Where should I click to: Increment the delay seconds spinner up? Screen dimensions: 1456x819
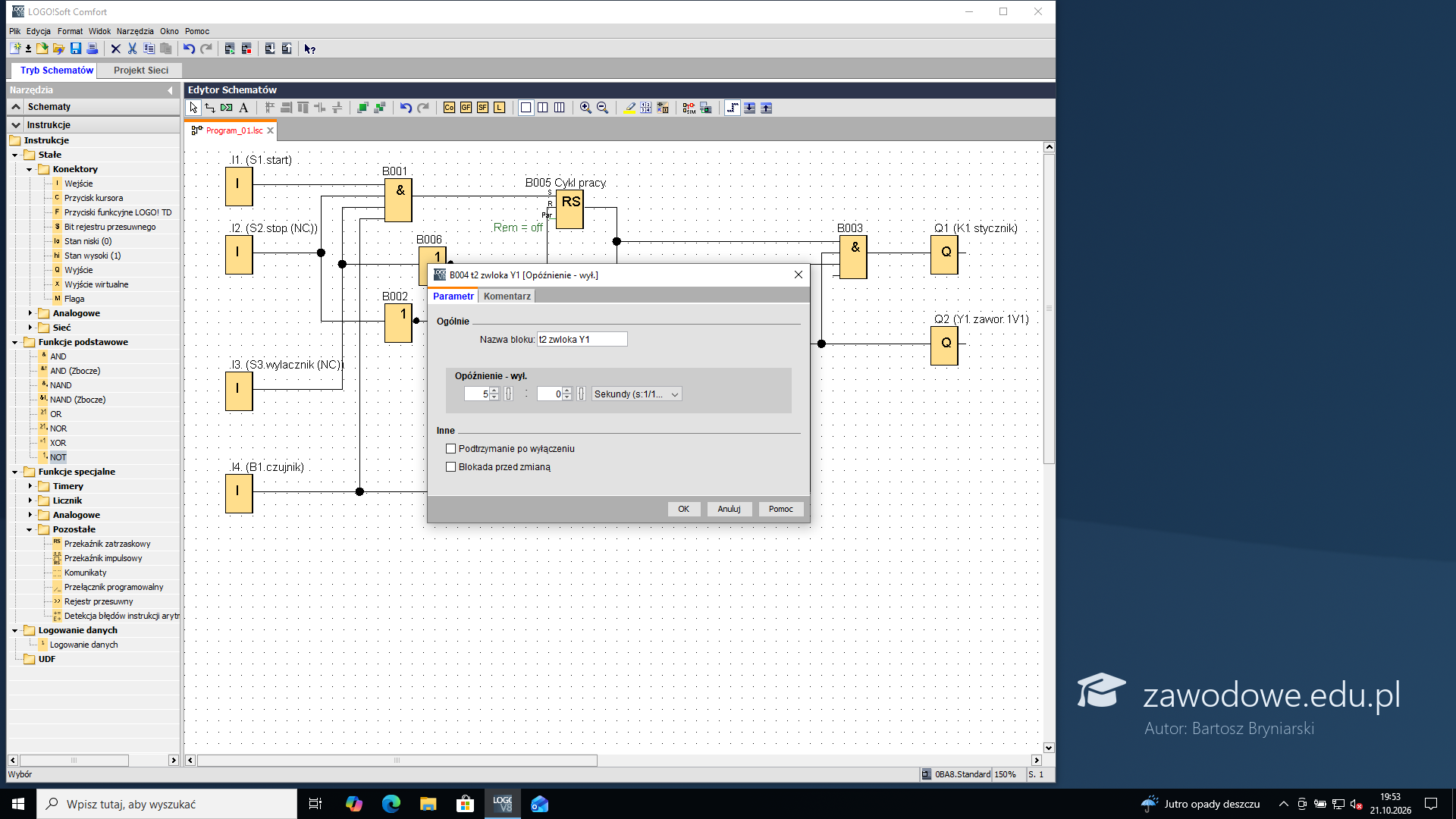pos(494,391)
